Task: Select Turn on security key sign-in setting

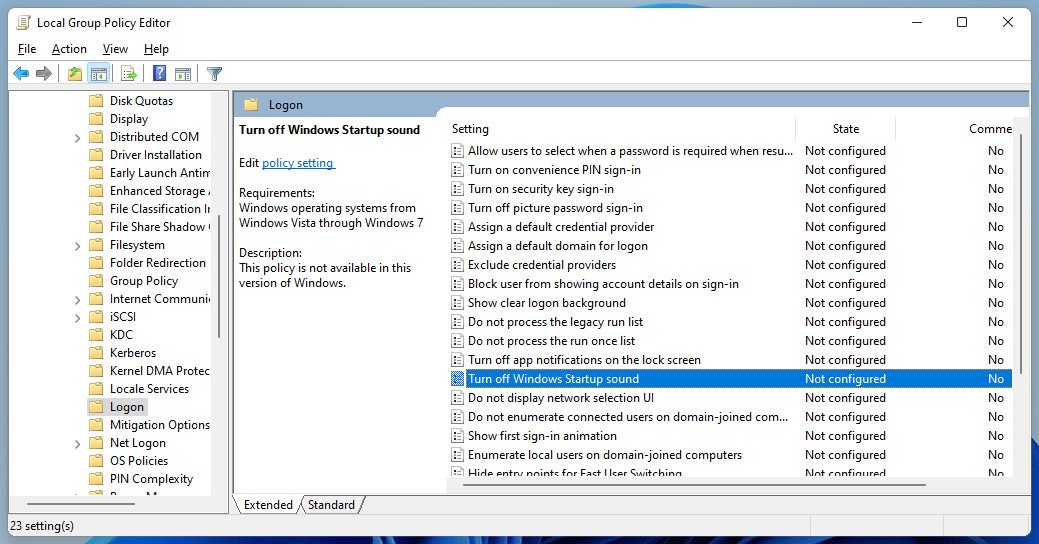Action: tap(541, 189)
